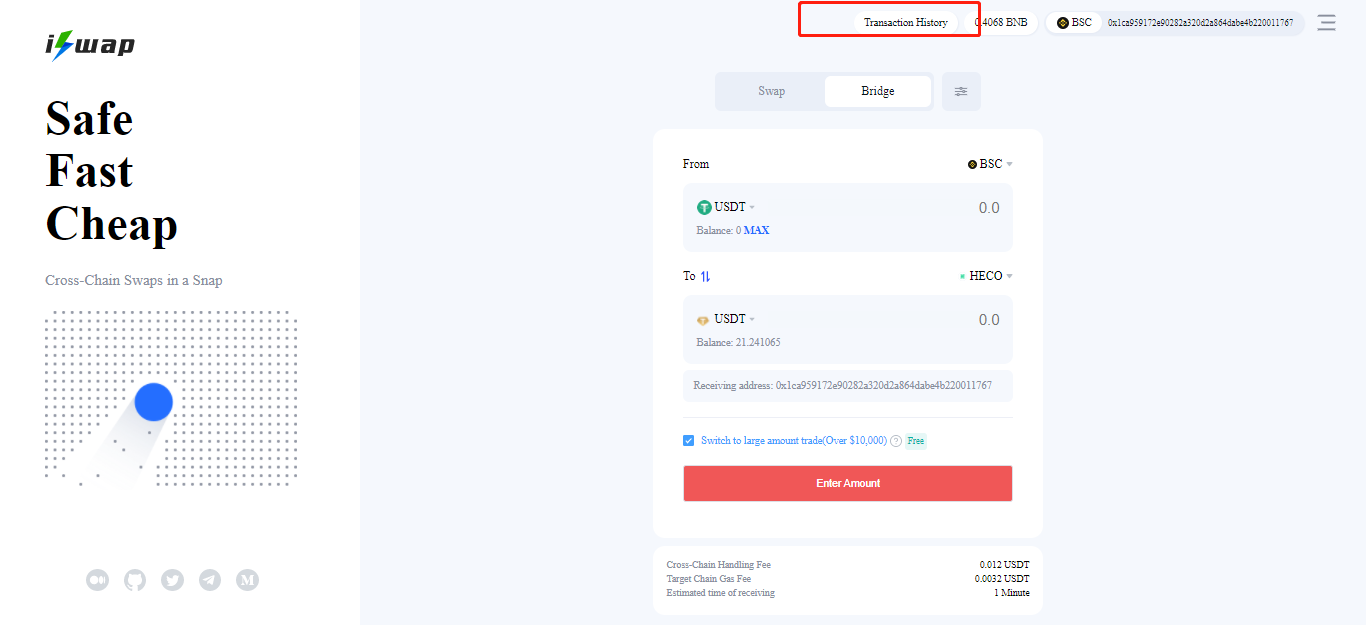Click the USDT token icon in the To section
Screen dimensions: 1366x625
tap(704, 320)
